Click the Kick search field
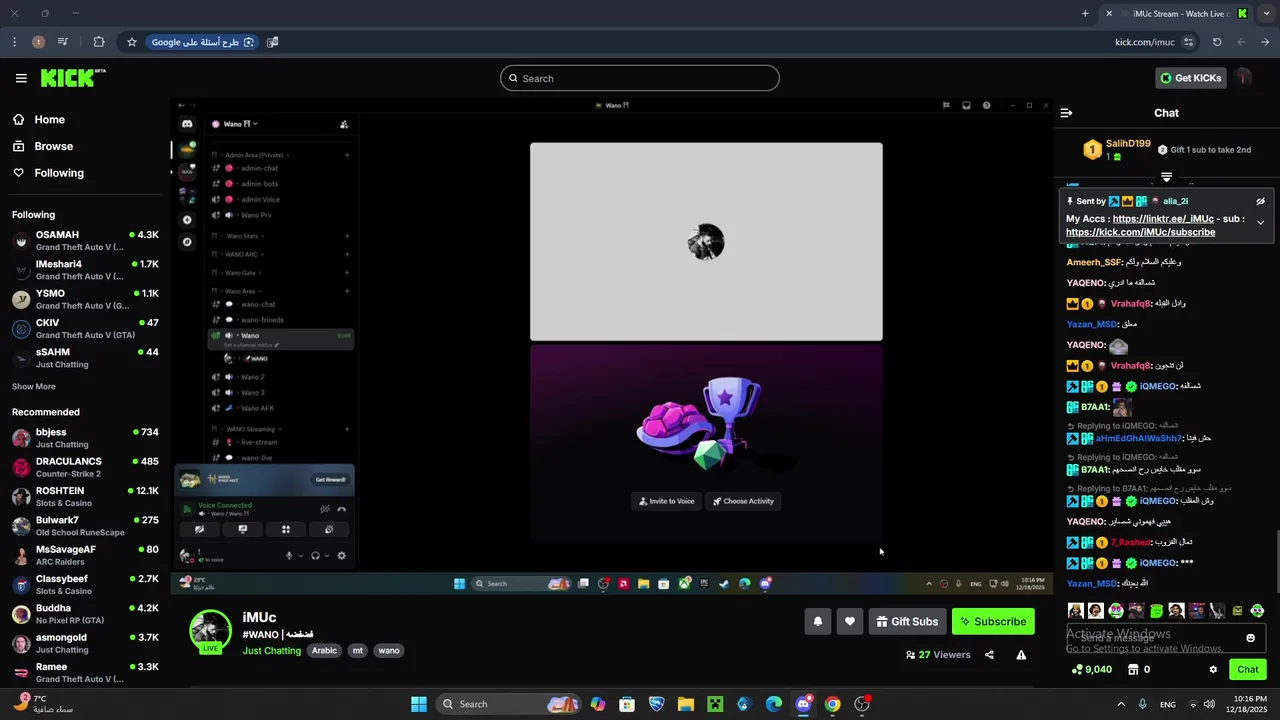Image resolution: width=1280 pixels, height=720 pixels. click(640, 78)
